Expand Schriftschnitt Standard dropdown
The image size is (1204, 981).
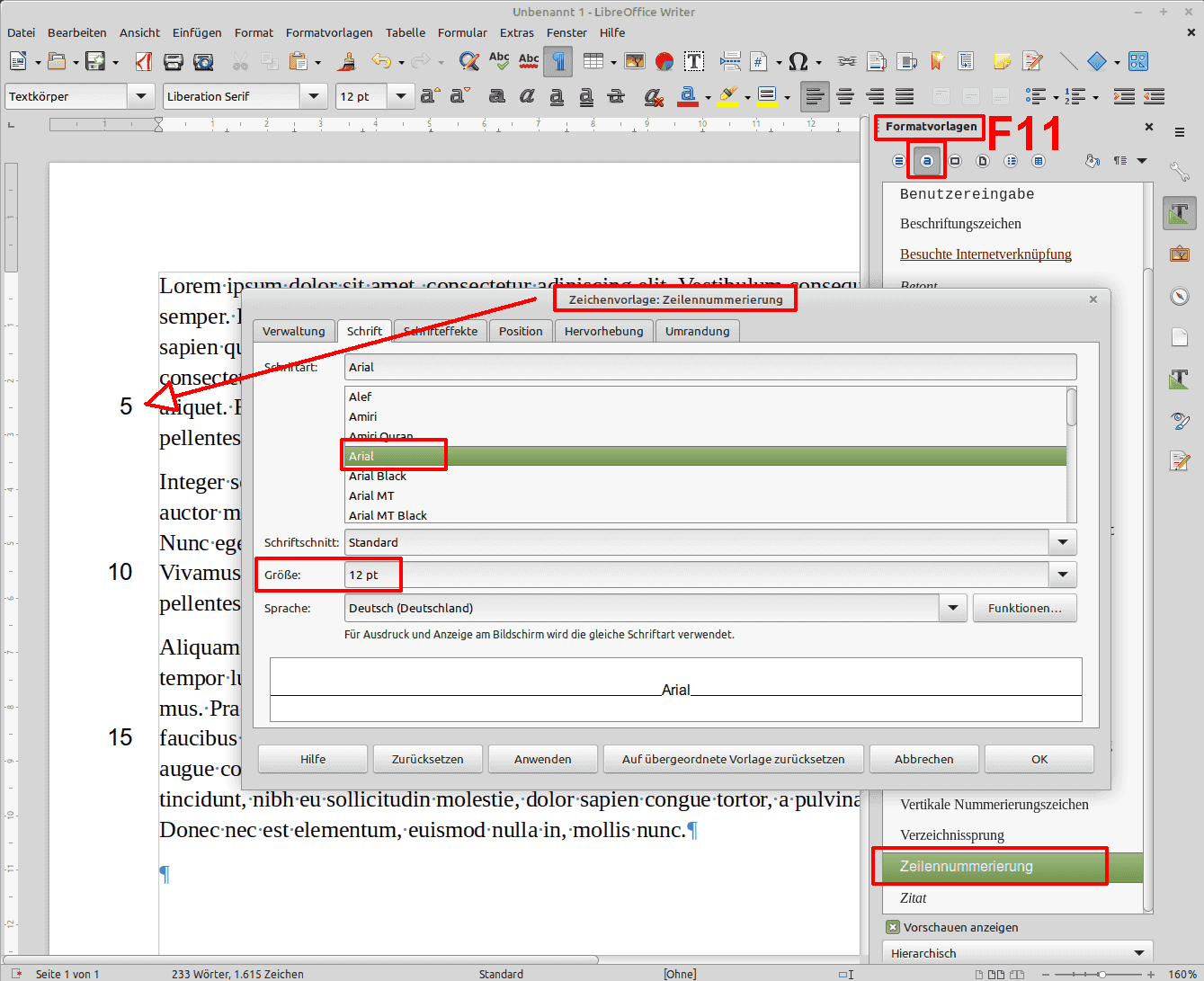tap(1063, 542)
